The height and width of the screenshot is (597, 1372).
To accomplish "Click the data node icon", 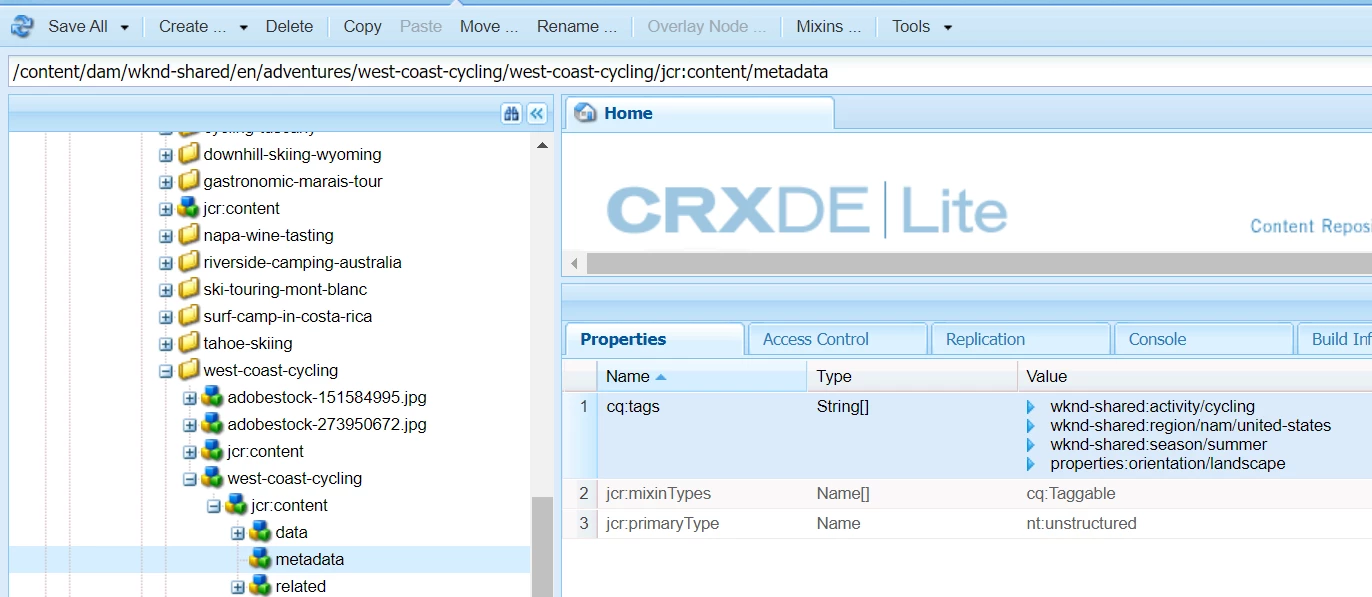I will point(260,532).
